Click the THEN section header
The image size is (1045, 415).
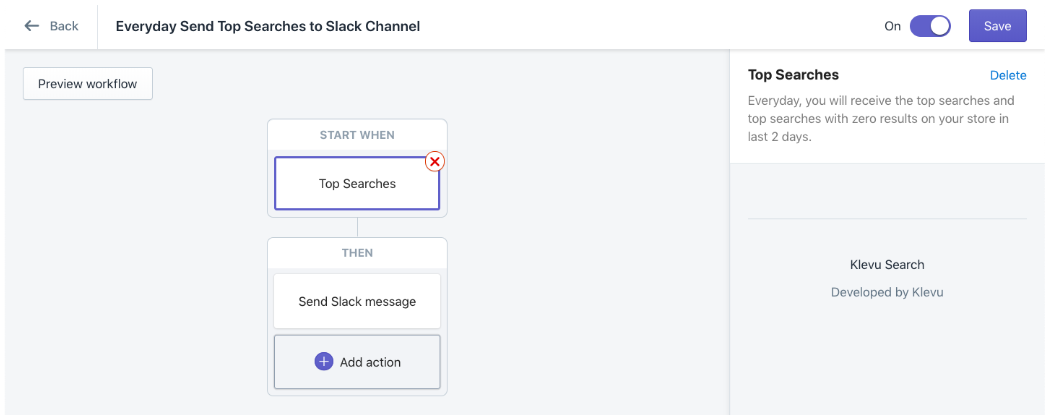click(x=357, y=253)
